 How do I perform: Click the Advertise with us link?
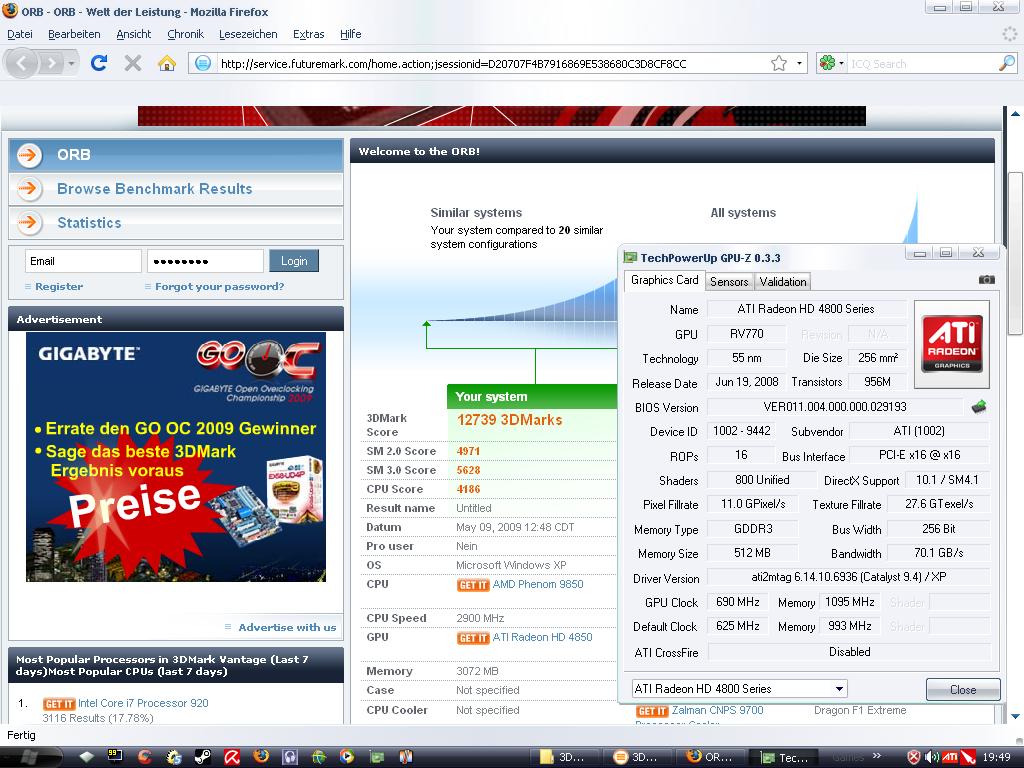coord(287,627)
